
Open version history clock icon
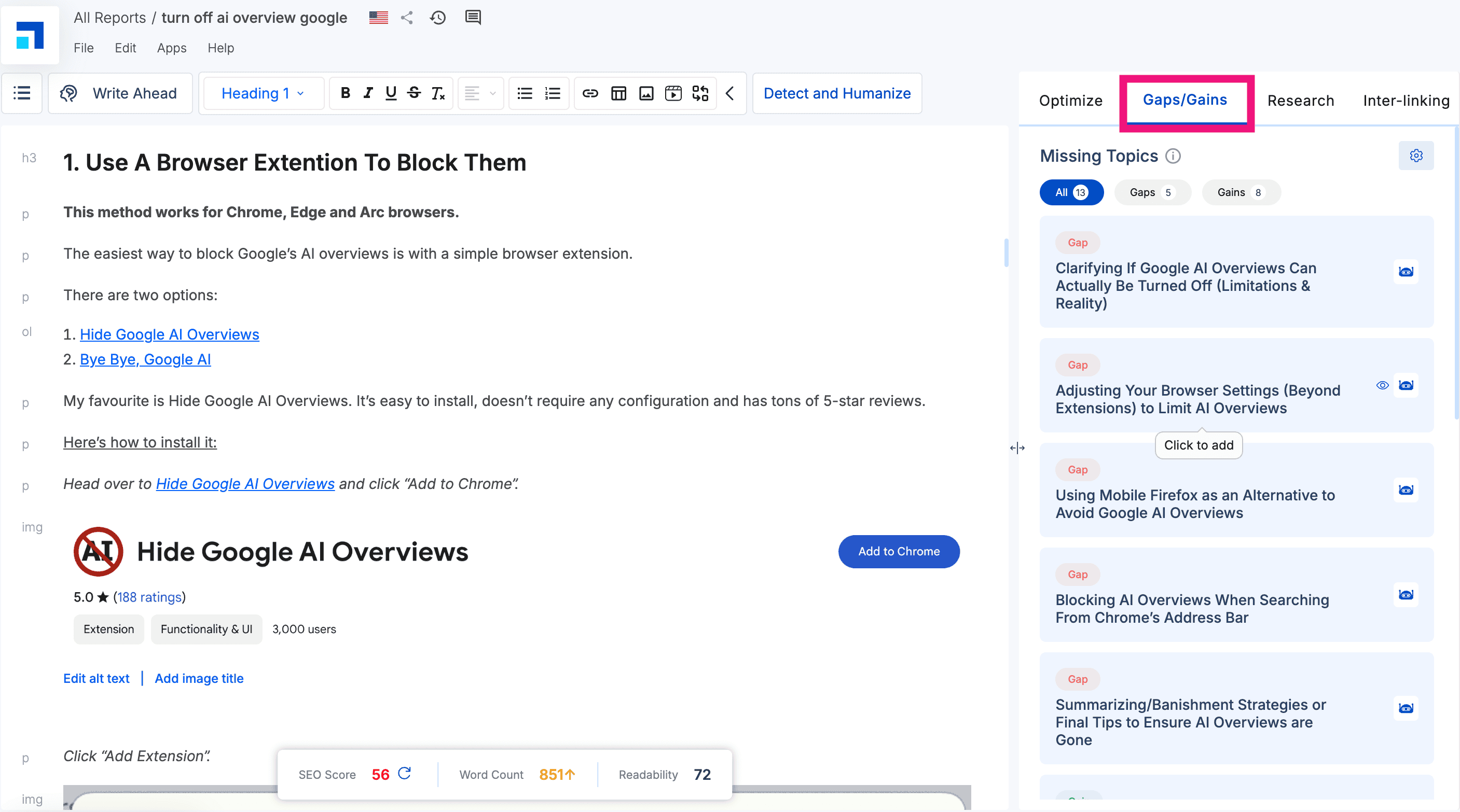pos(437,18)
